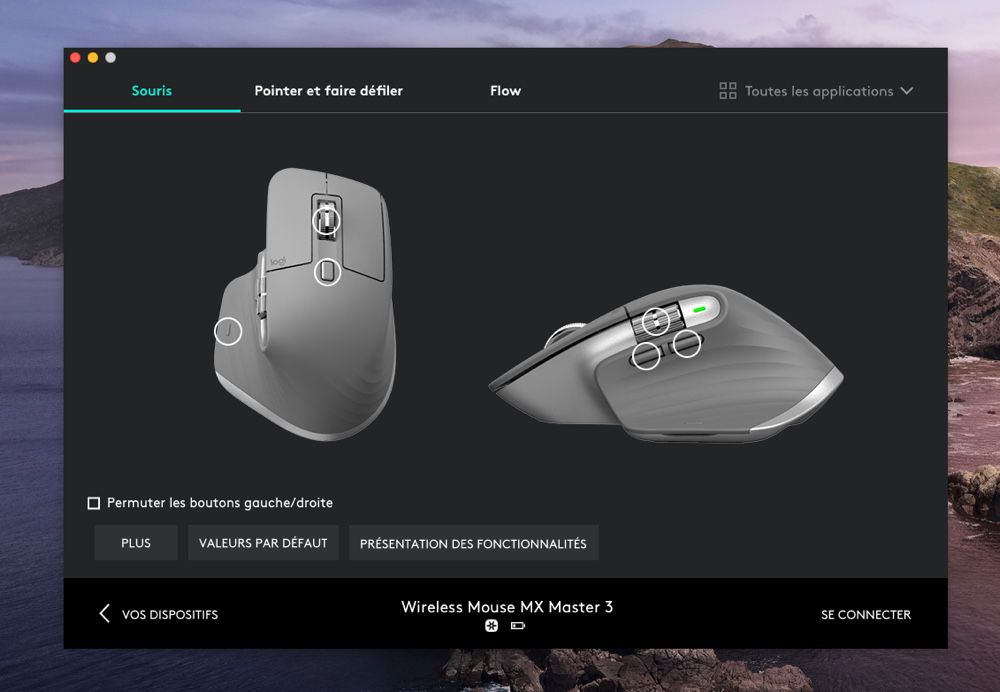Click the Bluetooth connection status icon
Viewport: 1000px width, 692px height.
tap(491, 626)
